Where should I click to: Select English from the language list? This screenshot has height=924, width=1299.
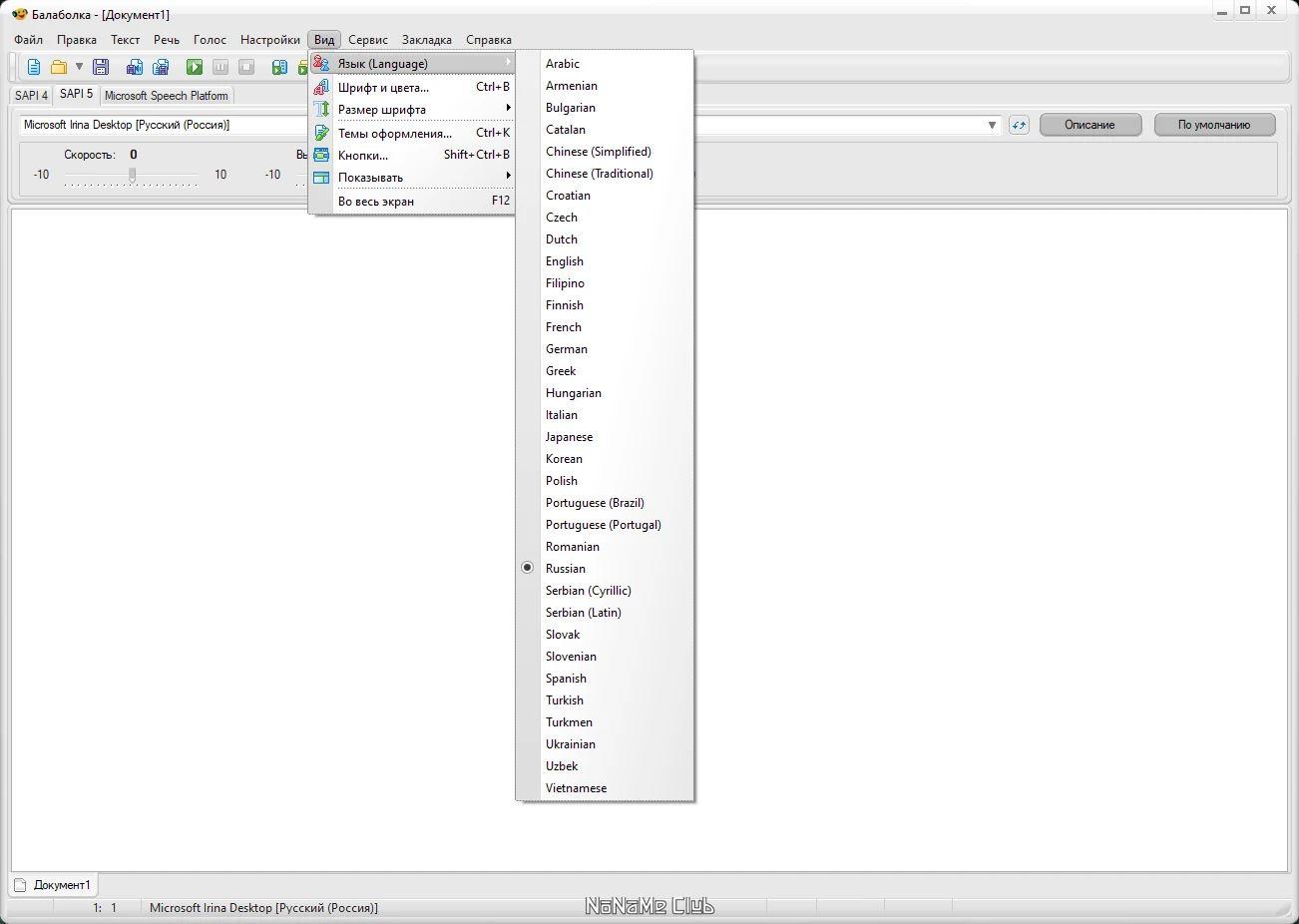605,261
